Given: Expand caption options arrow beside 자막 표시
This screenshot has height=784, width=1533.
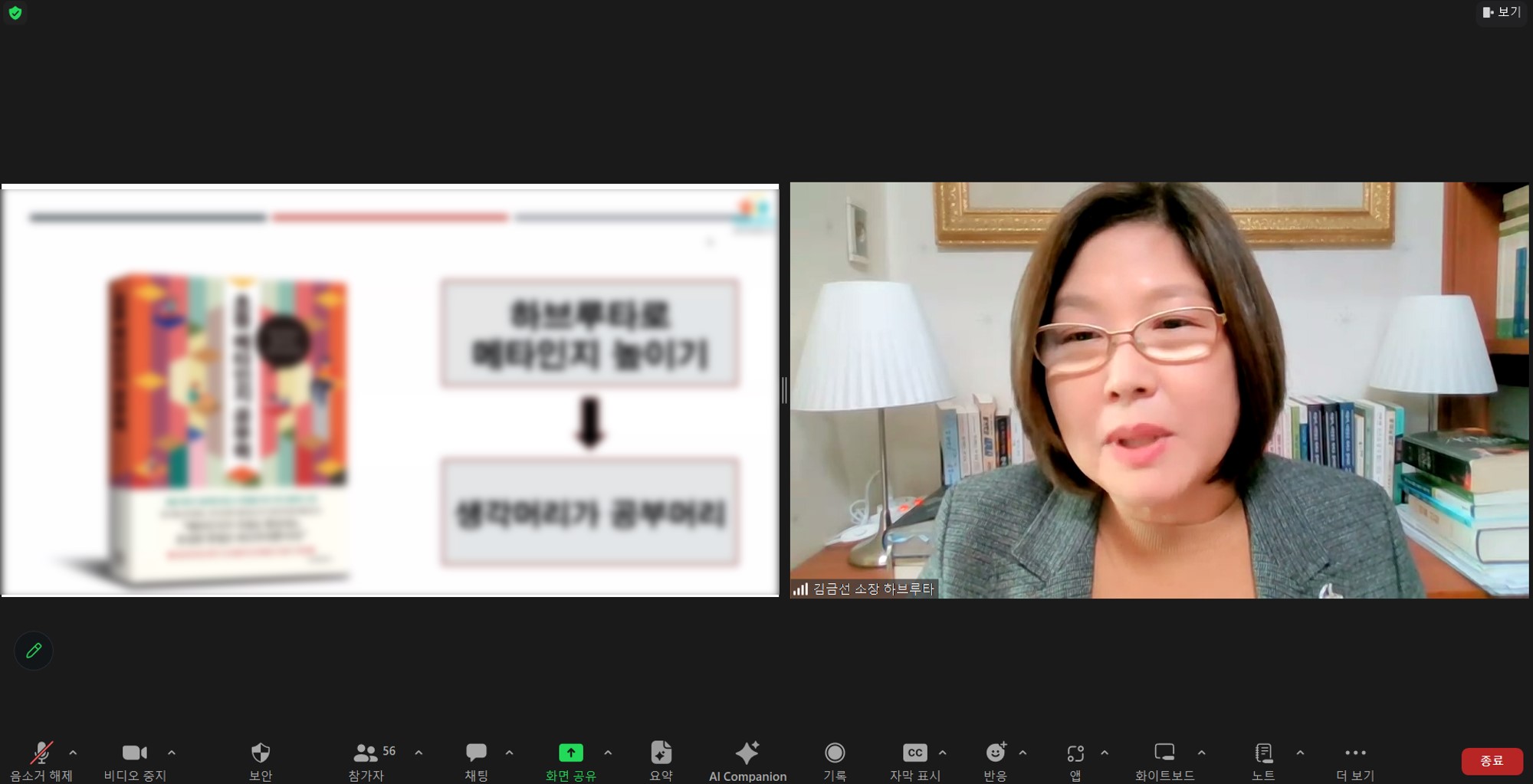Looking at the screenshot, I should [x=943, y=753].
